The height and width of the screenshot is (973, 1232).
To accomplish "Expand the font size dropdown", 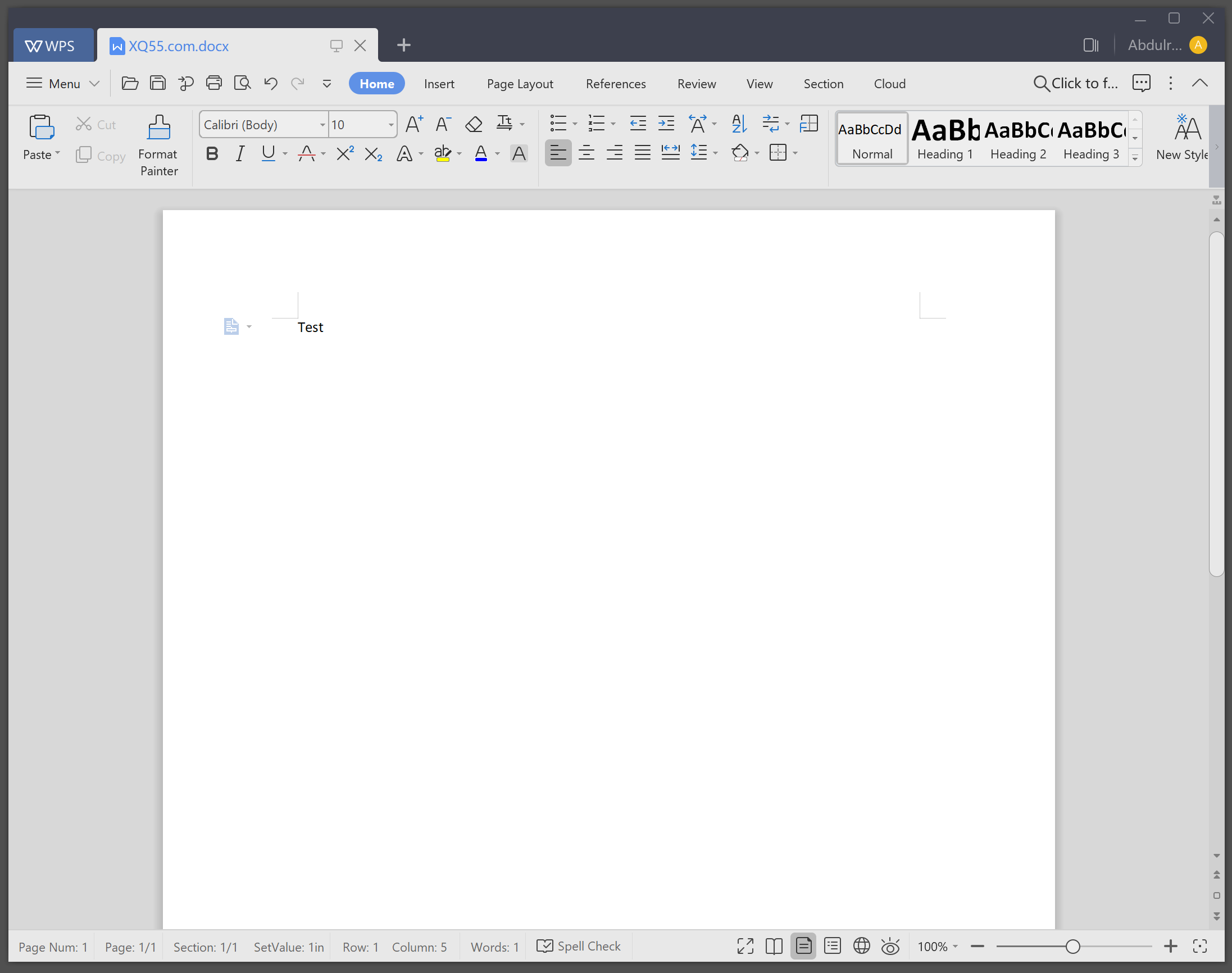I will pos(391,125).
